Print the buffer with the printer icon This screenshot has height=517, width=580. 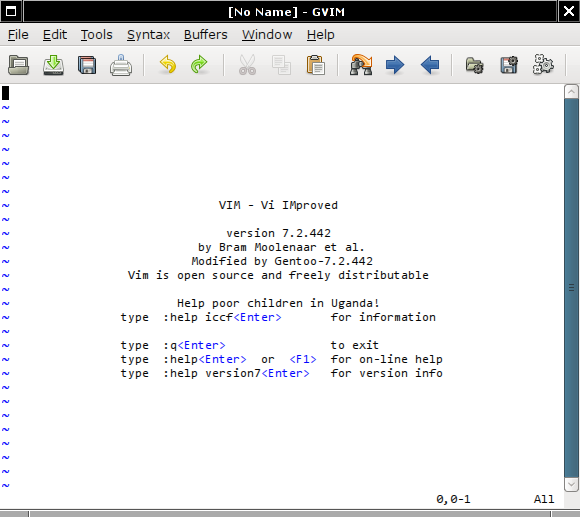[x=121, y=65]
